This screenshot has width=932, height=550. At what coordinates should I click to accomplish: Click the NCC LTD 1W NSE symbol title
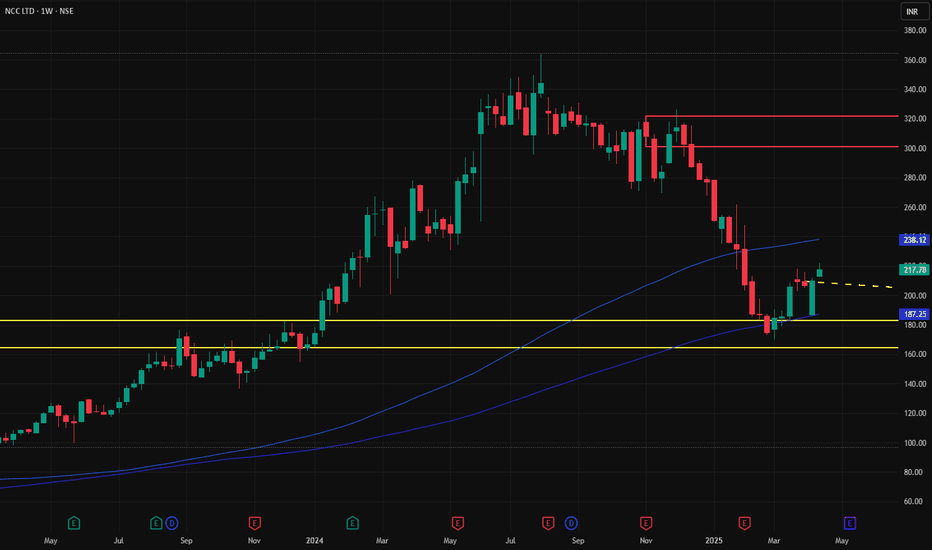(39, 11)
